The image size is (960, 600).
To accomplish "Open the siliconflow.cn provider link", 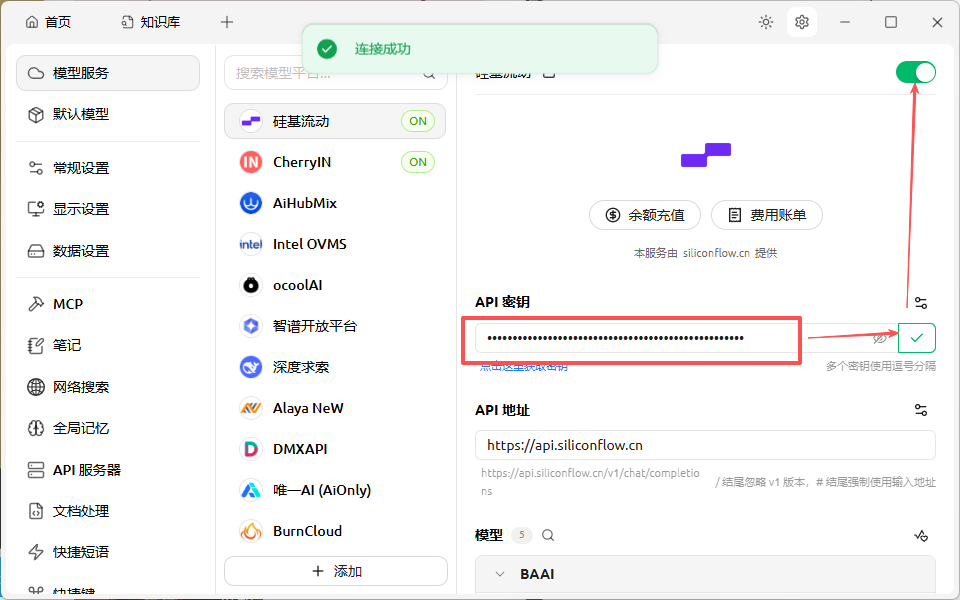I will pyautogui.click(x=716, y=253).
